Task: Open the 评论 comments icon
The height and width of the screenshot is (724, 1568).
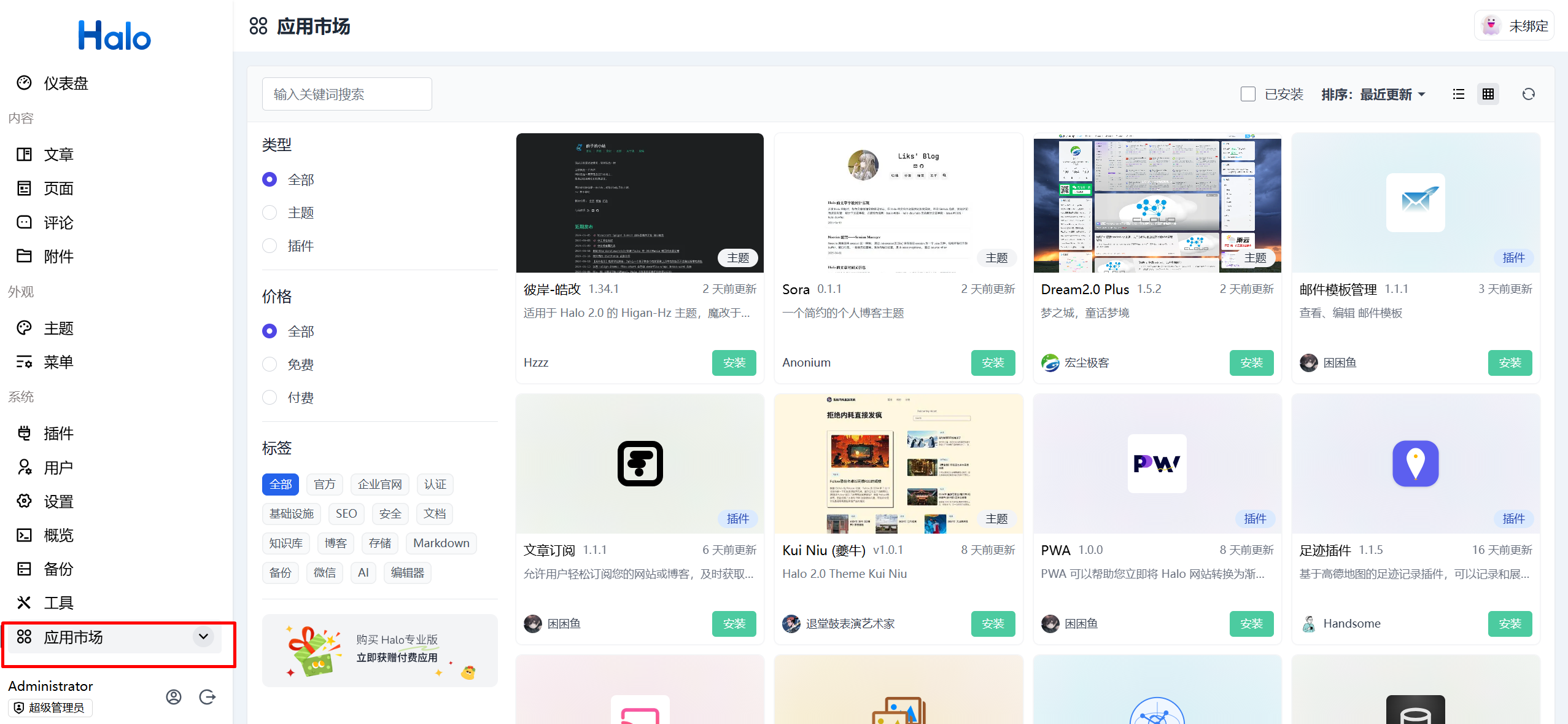Action: click(x=24, y=222)
